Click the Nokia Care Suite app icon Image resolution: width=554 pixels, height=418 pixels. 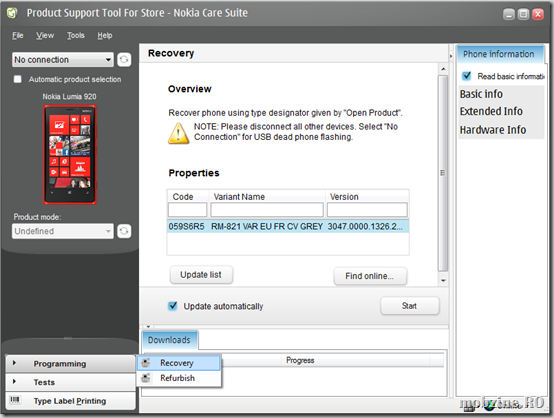pyautogui.click(x=12, y=13)
